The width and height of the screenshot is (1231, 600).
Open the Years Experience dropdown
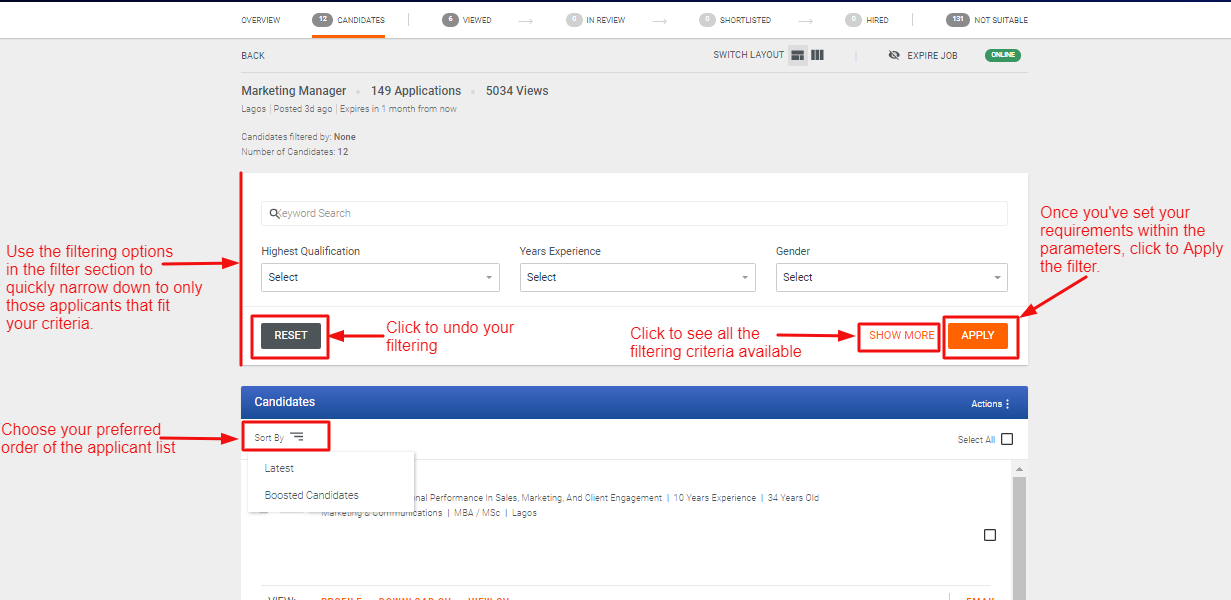tap(637, 277)
